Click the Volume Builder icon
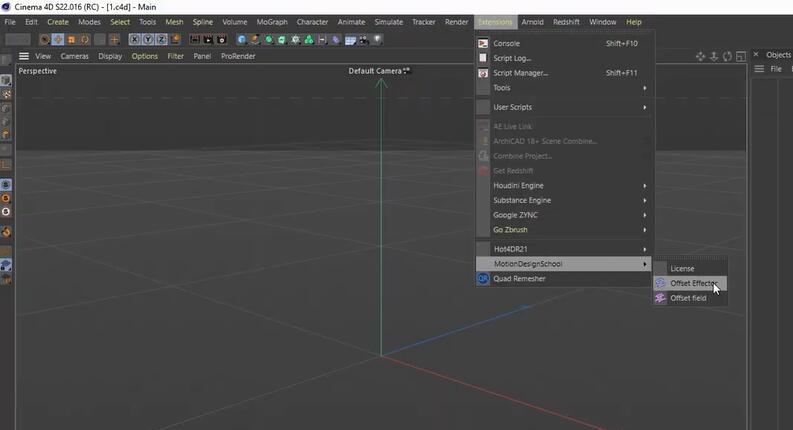793x430 pixels. pos(309,39)
